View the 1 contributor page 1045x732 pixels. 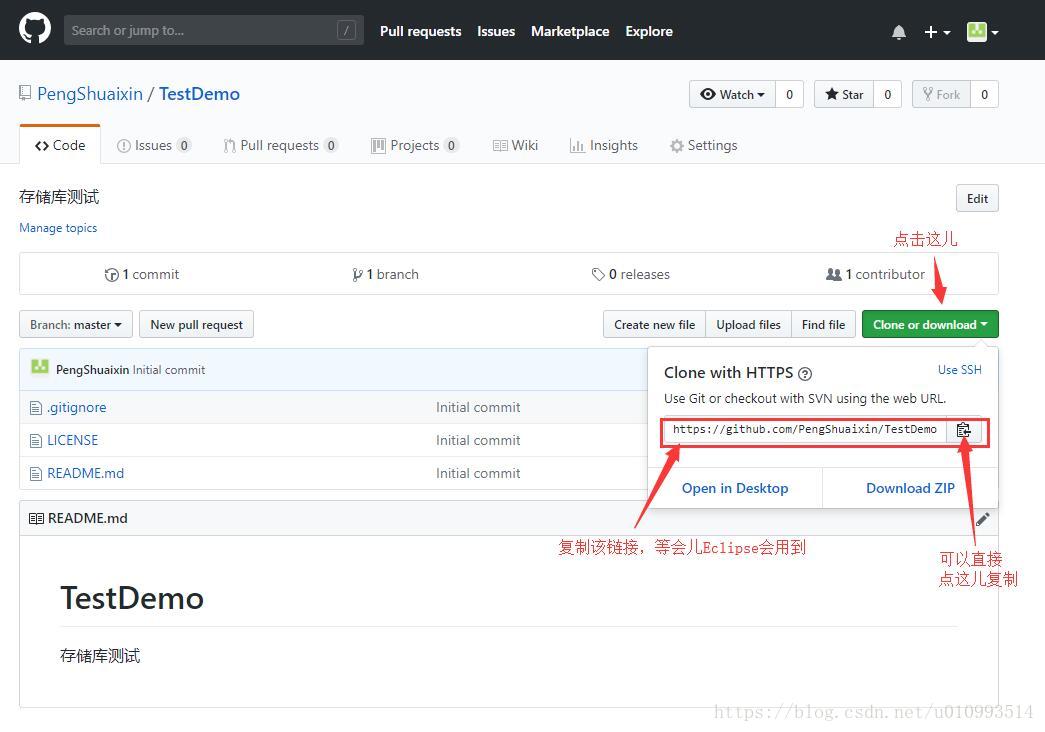[875, 274]
